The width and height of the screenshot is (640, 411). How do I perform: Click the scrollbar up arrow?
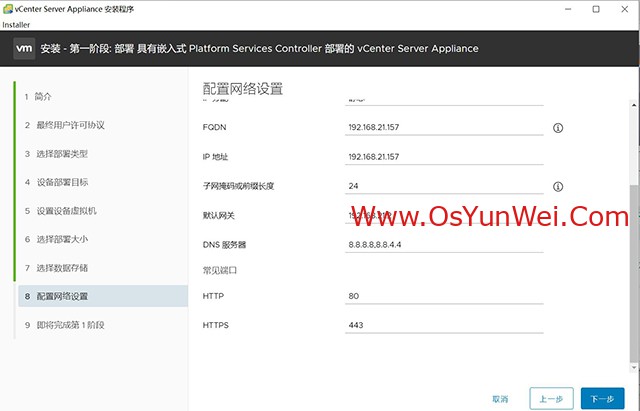tap(634, 105)
